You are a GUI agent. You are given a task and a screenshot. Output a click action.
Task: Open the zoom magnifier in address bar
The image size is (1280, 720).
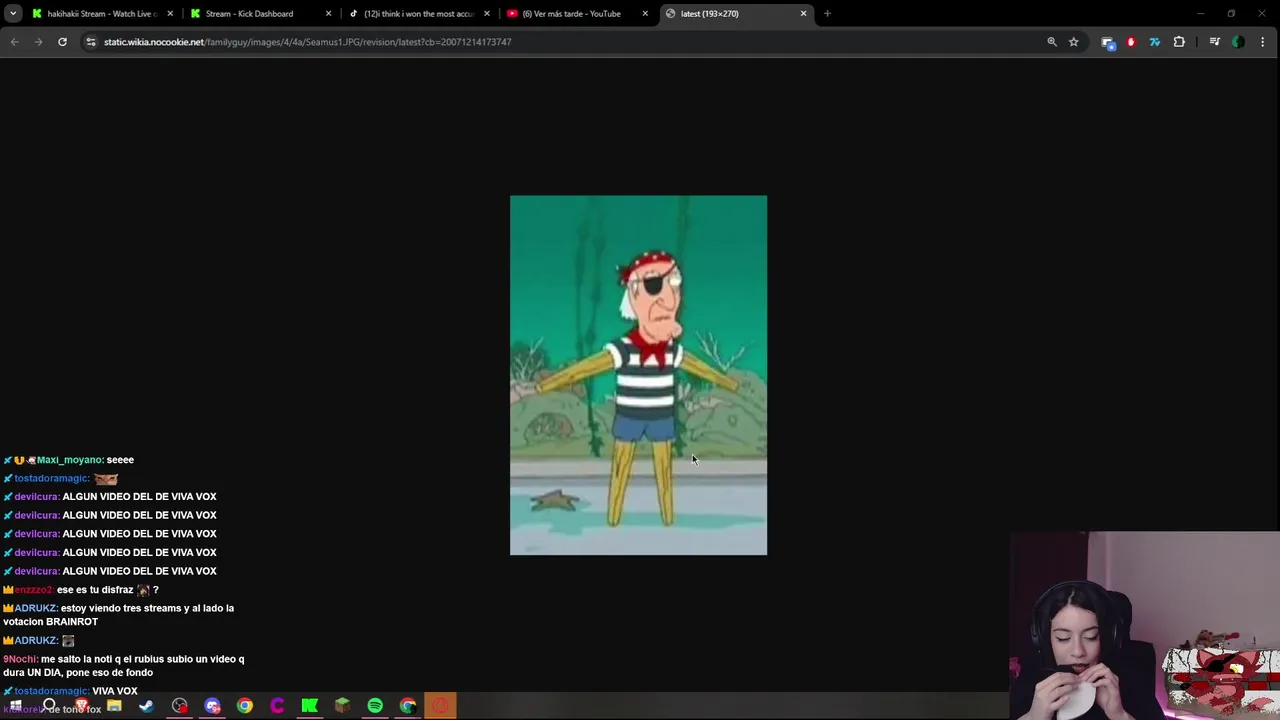coord(1052,42)
